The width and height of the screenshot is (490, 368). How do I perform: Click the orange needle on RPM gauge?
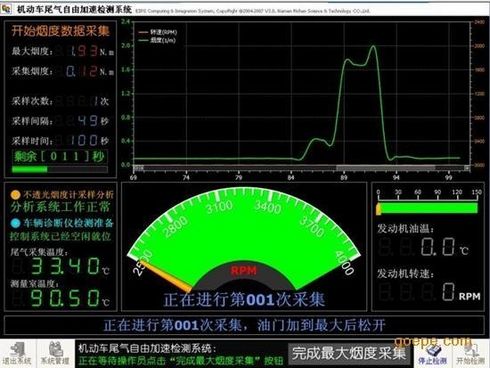point(166,277)
